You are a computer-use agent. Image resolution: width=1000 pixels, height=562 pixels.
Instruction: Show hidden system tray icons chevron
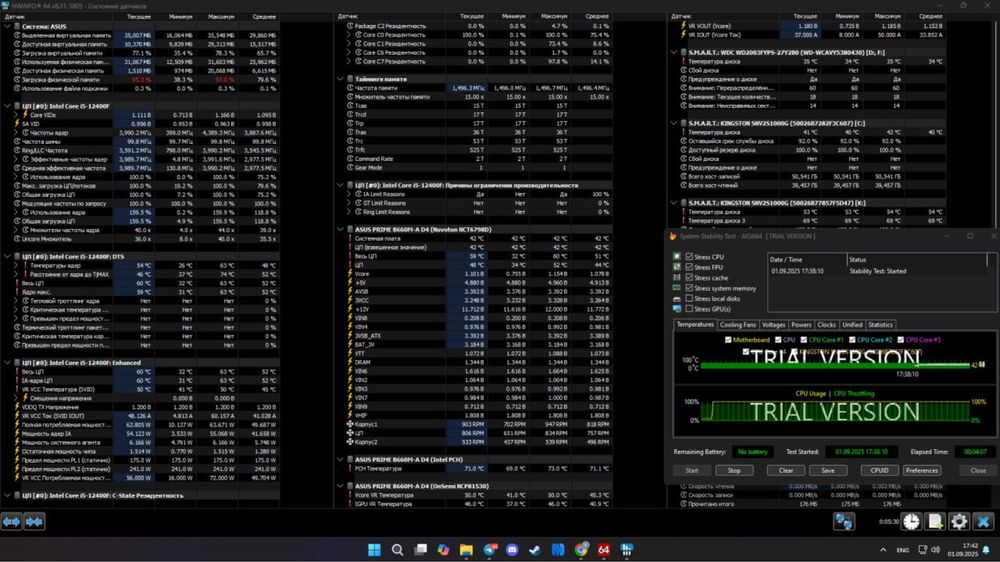(883, 550)
